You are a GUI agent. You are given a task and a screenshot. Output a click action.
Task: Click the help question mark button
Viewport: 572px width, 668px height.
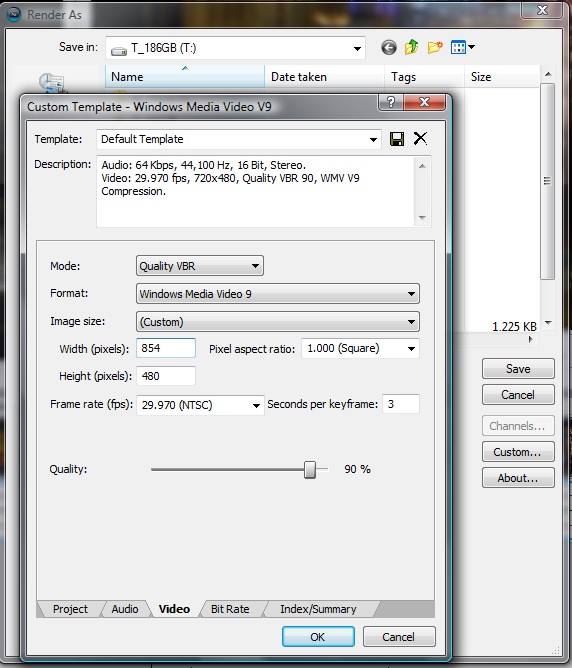391,102
